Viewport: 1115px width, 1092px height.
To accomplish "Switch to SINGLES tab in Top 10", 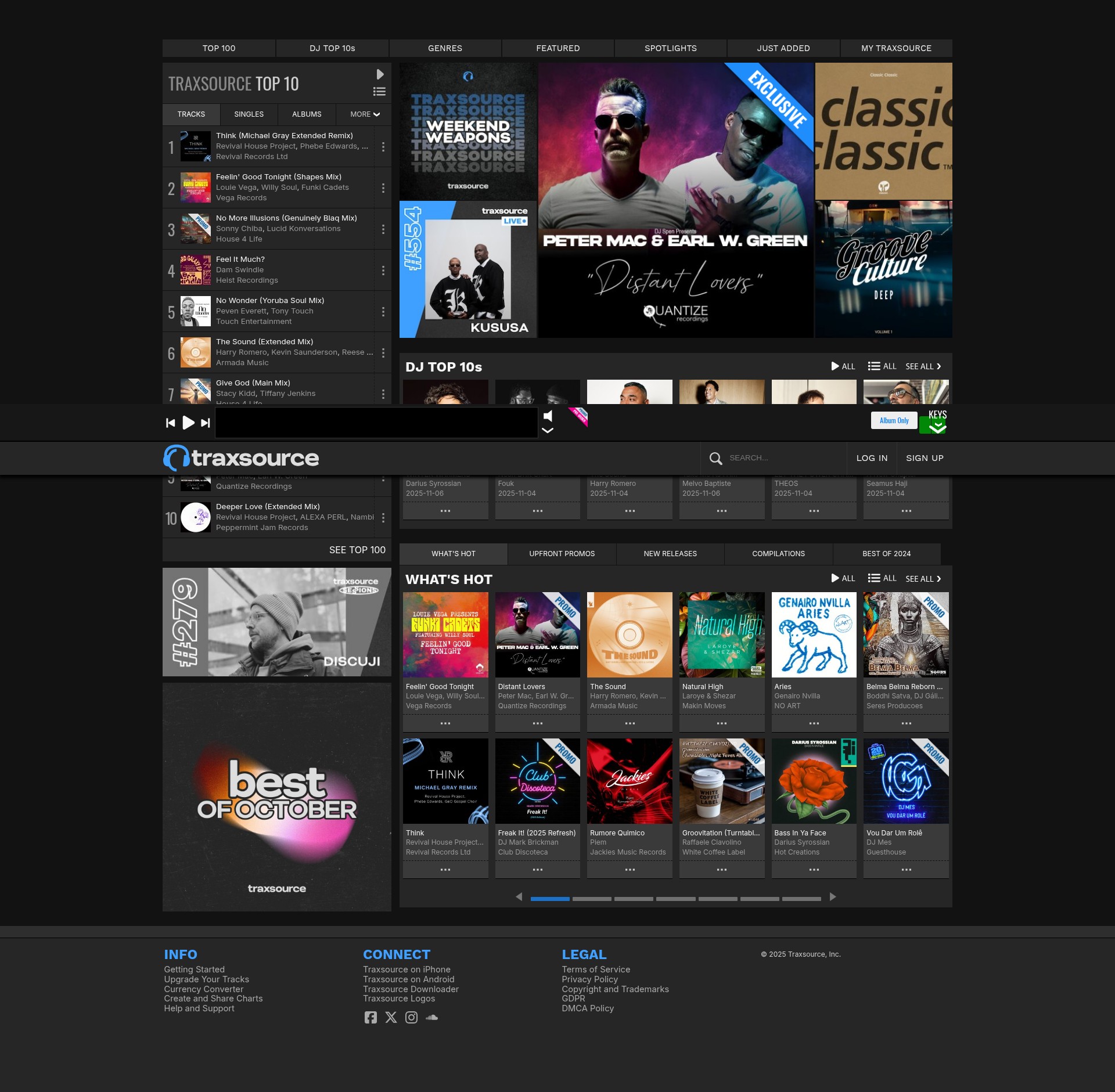I will [249, 114].
